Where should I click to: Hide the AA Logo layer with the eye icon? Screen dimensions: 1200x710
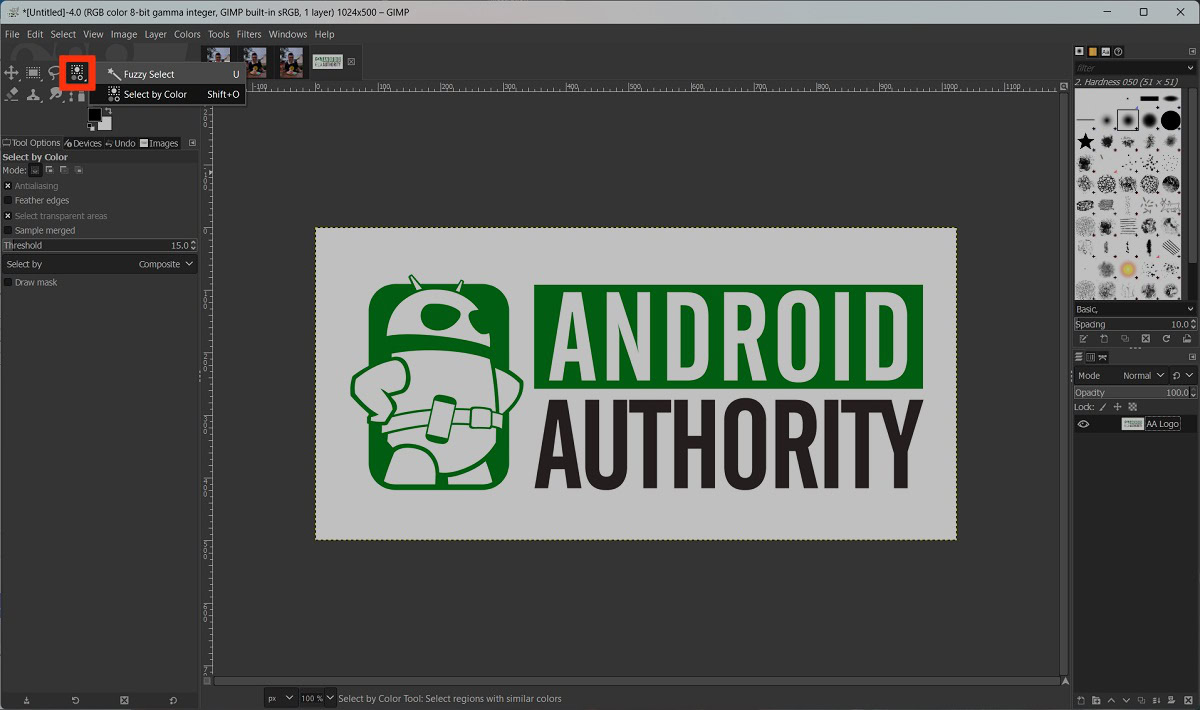click(1083, 424)
